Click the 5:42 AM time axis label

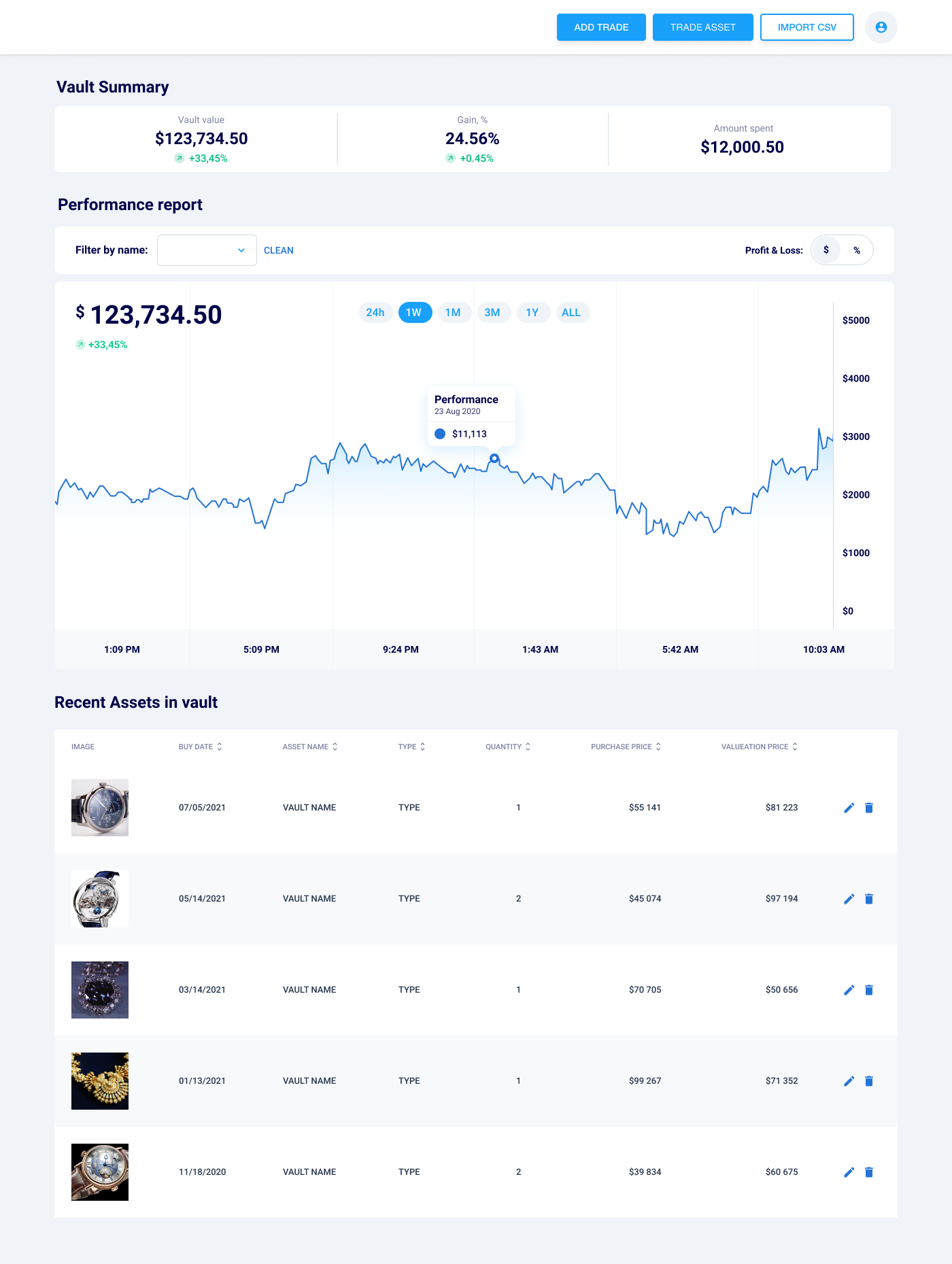click(680, 649)
